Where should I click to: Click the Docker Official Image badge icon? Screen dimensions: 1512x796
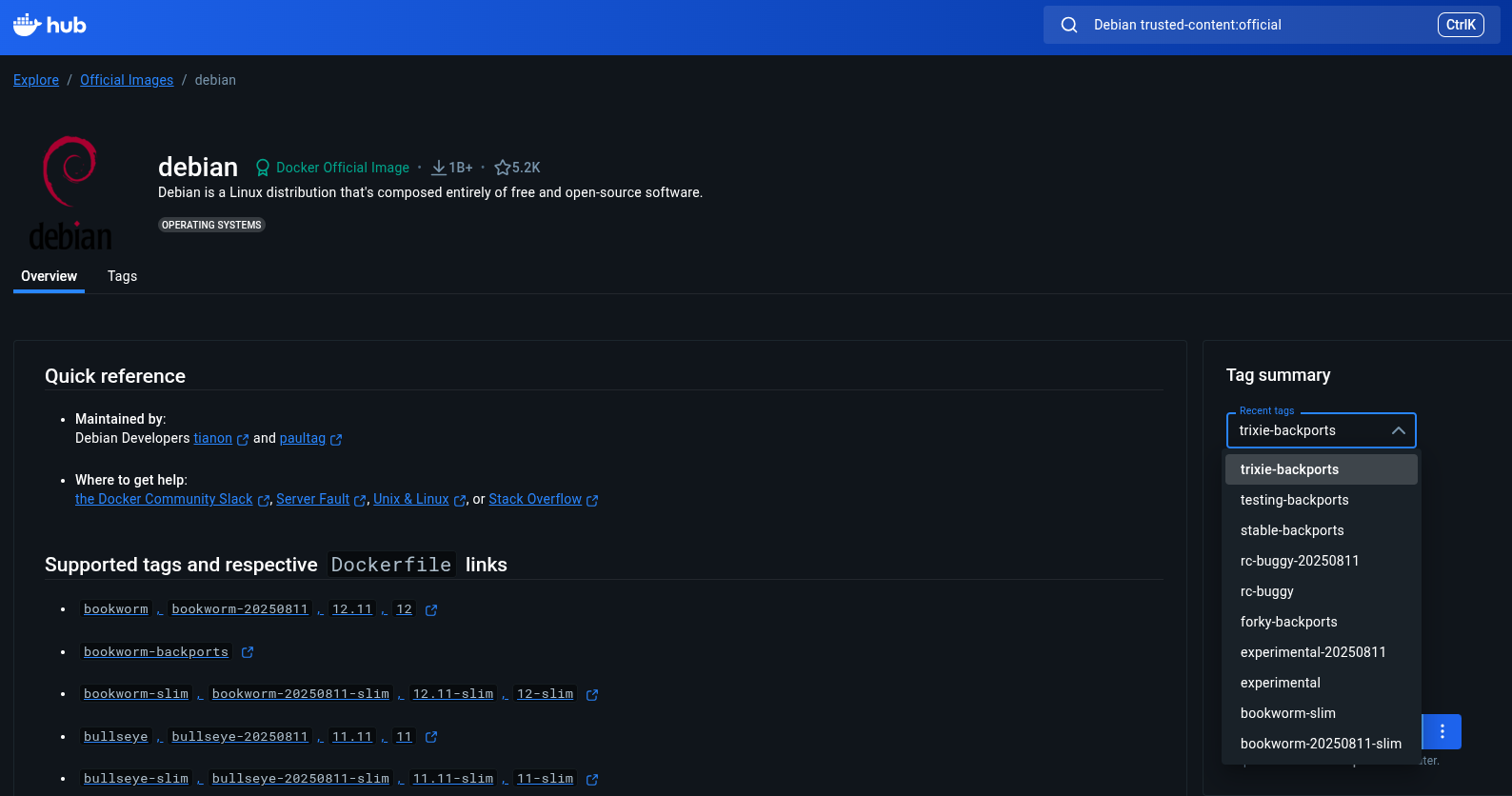tap(263, 168)
